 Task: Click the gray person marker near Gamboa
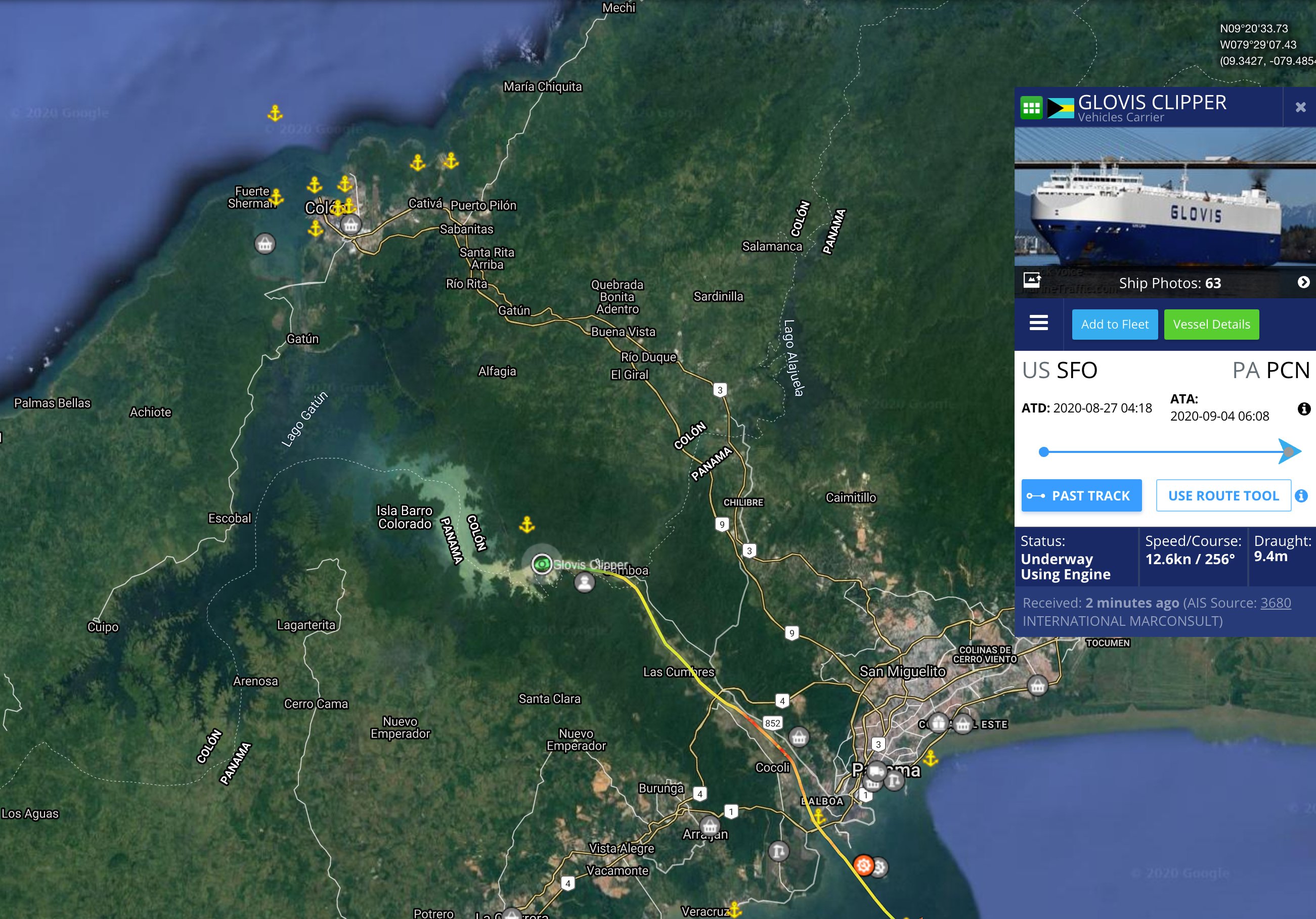(x=585, y=583)
